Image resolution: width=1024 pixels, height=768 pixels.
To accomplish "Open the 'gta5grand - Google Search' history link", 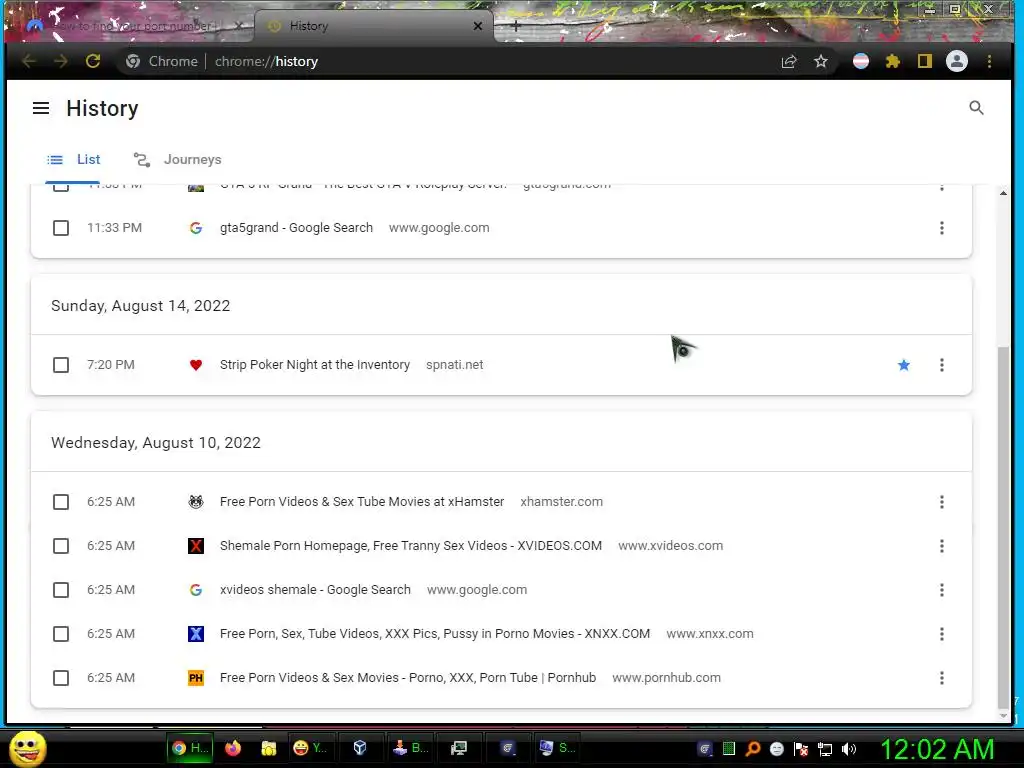I will (296, 228).
